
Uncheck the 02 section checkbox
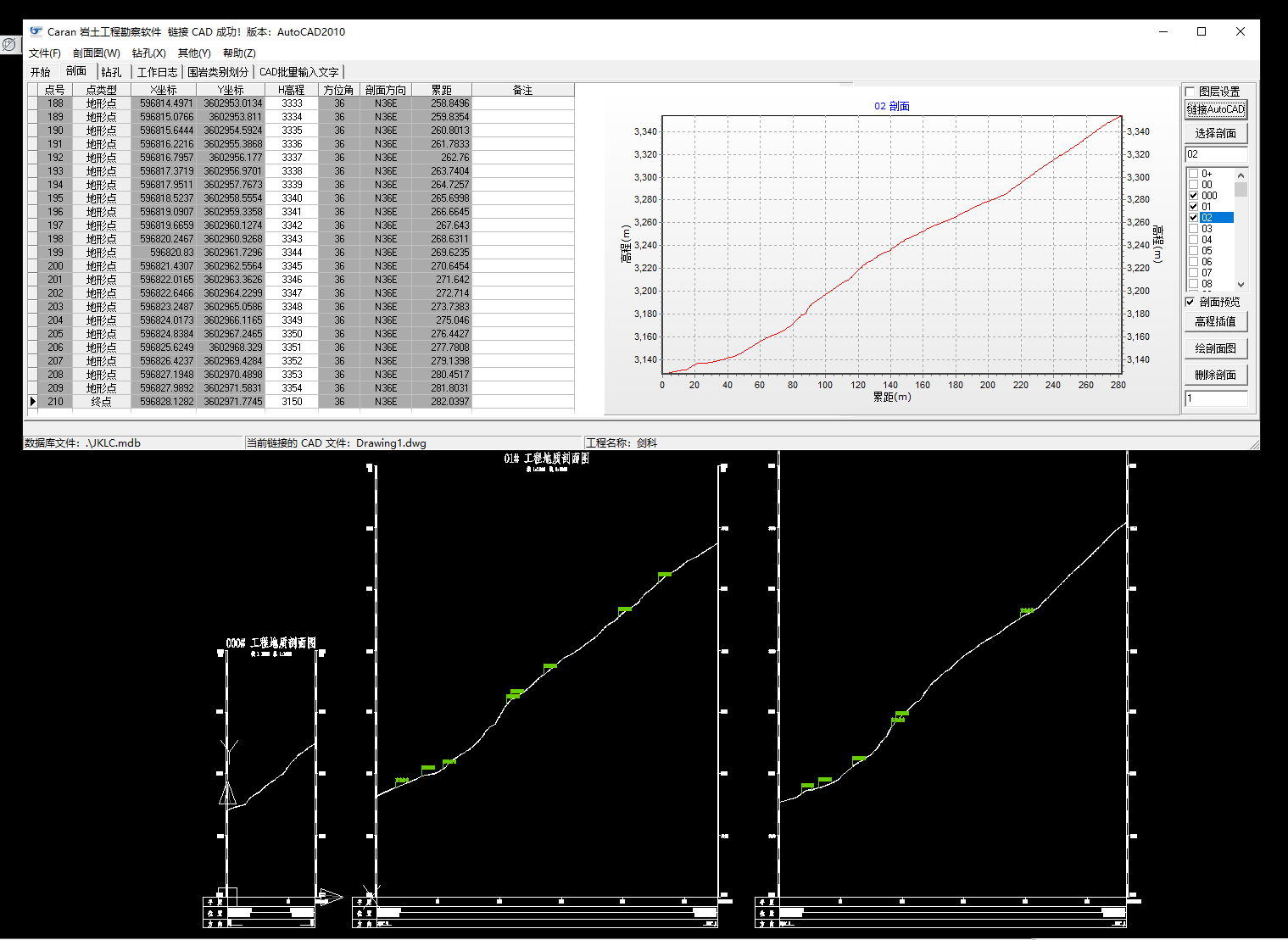(x=1193, y=218)
